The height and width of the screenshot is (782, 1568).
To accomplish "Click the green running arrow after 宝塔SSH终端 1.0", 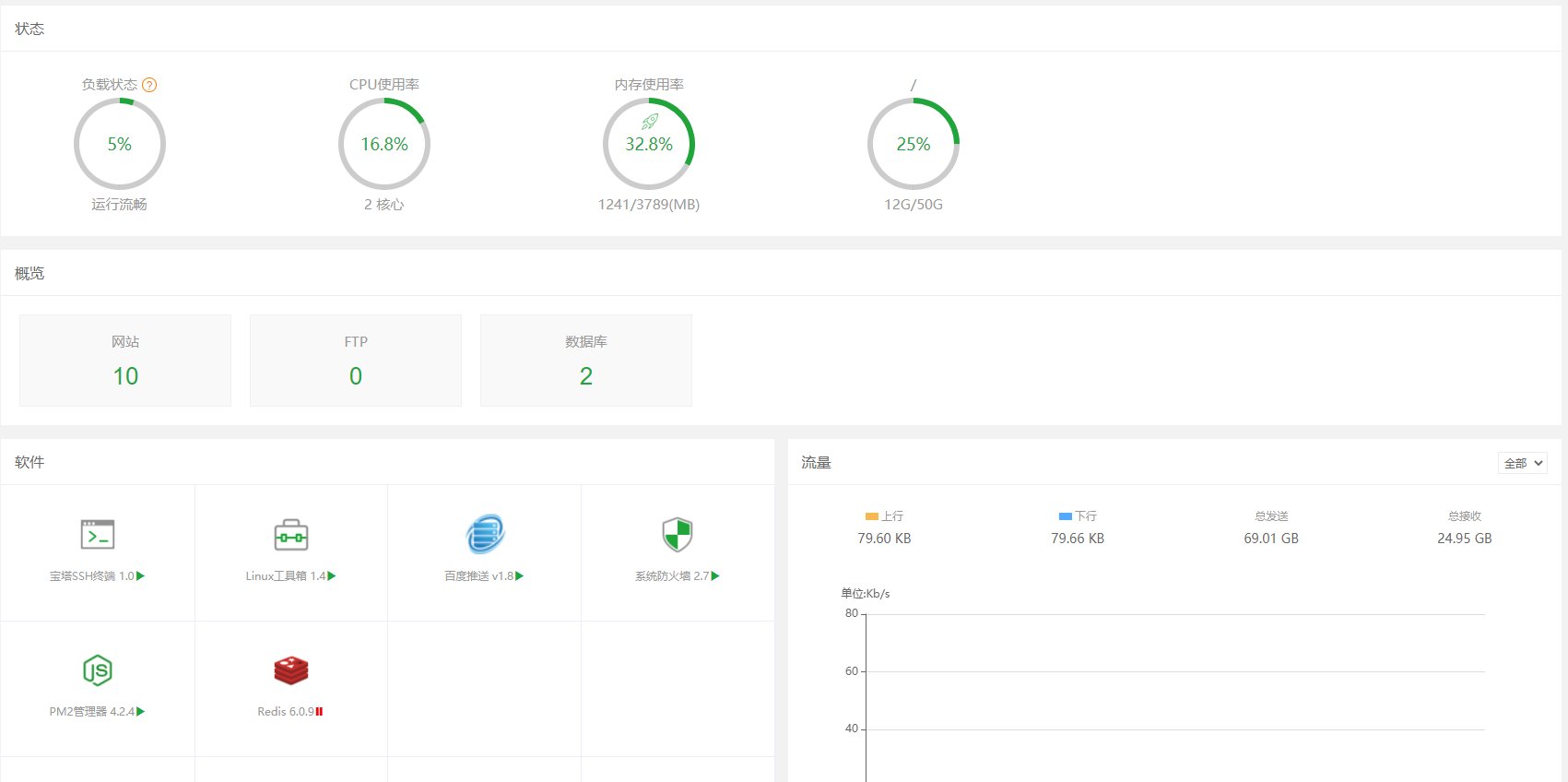I will (x=140, y=576).
